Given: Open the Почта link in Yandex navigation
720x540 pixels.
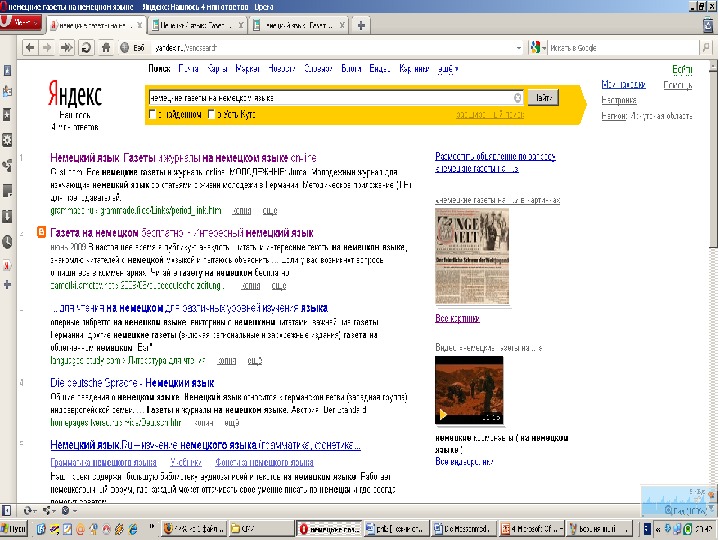Looking at the screenshot, I should 188,69.
